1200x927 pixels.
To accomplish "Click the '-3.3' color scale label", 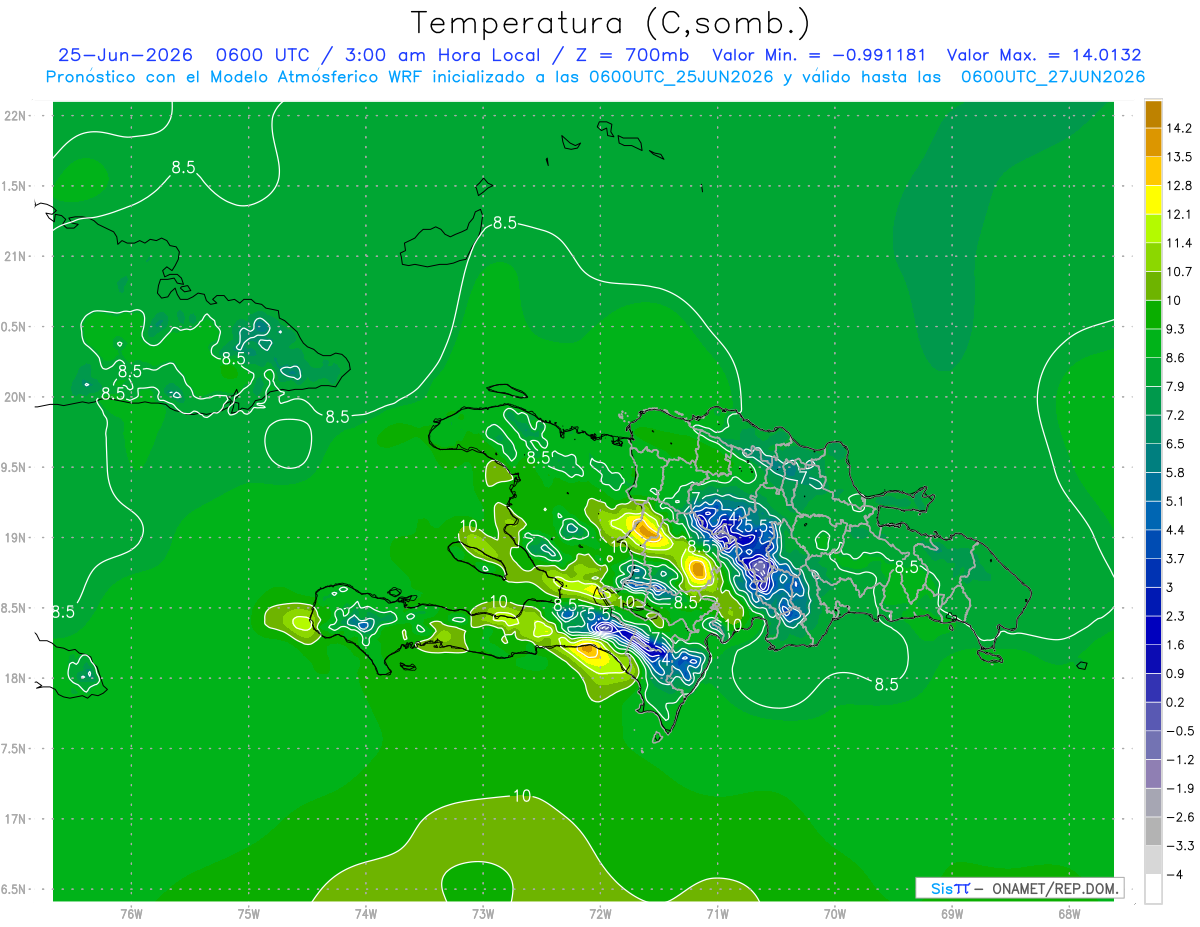I will click(x=1178, y=846).
